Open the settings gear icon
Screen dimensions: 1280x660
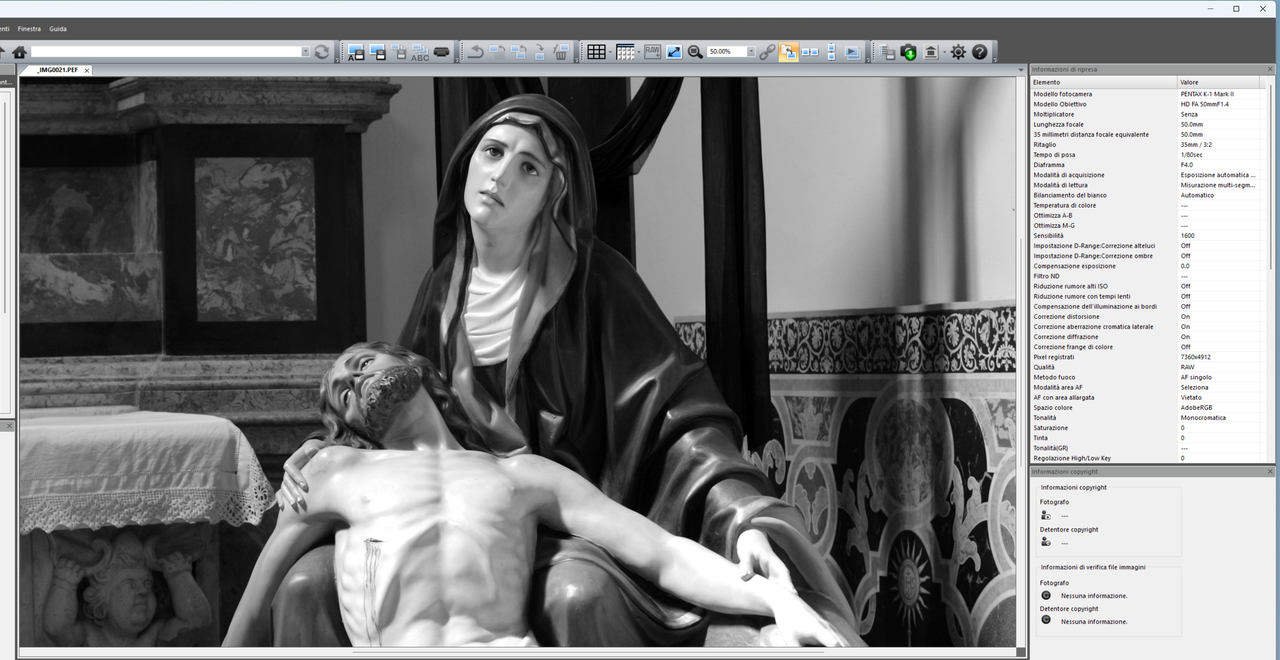click(957, 52)
